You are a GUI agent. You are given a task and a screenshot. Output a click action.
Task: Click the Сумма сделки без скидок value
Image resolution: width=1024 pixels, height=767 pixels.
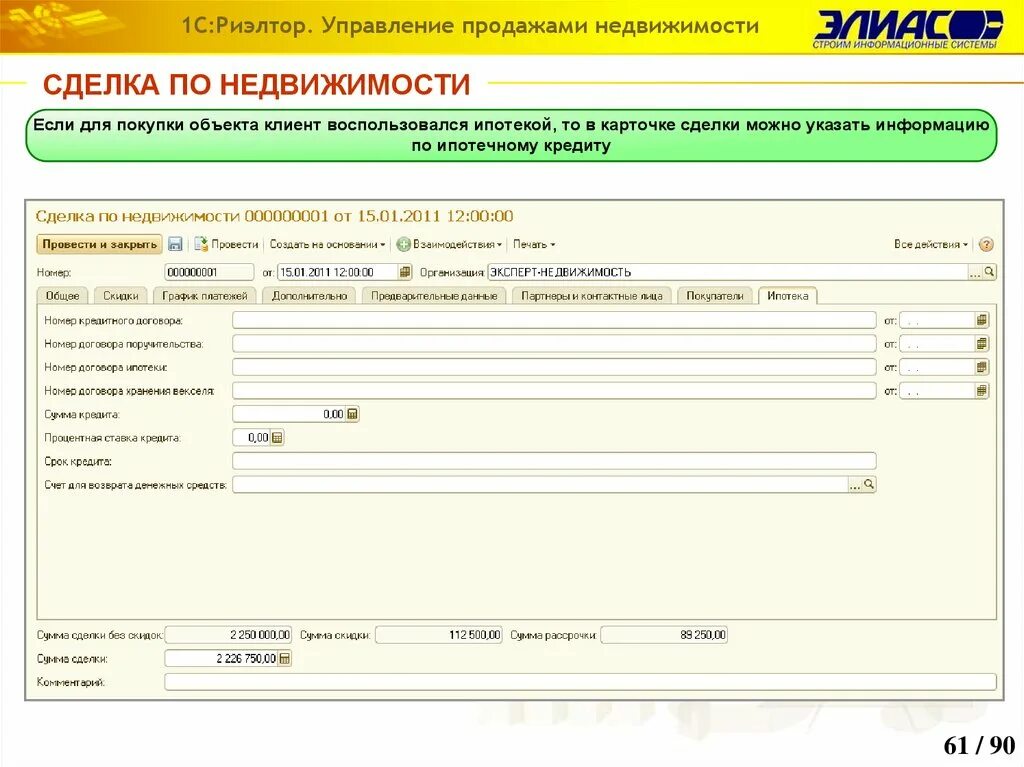point(229,634)
